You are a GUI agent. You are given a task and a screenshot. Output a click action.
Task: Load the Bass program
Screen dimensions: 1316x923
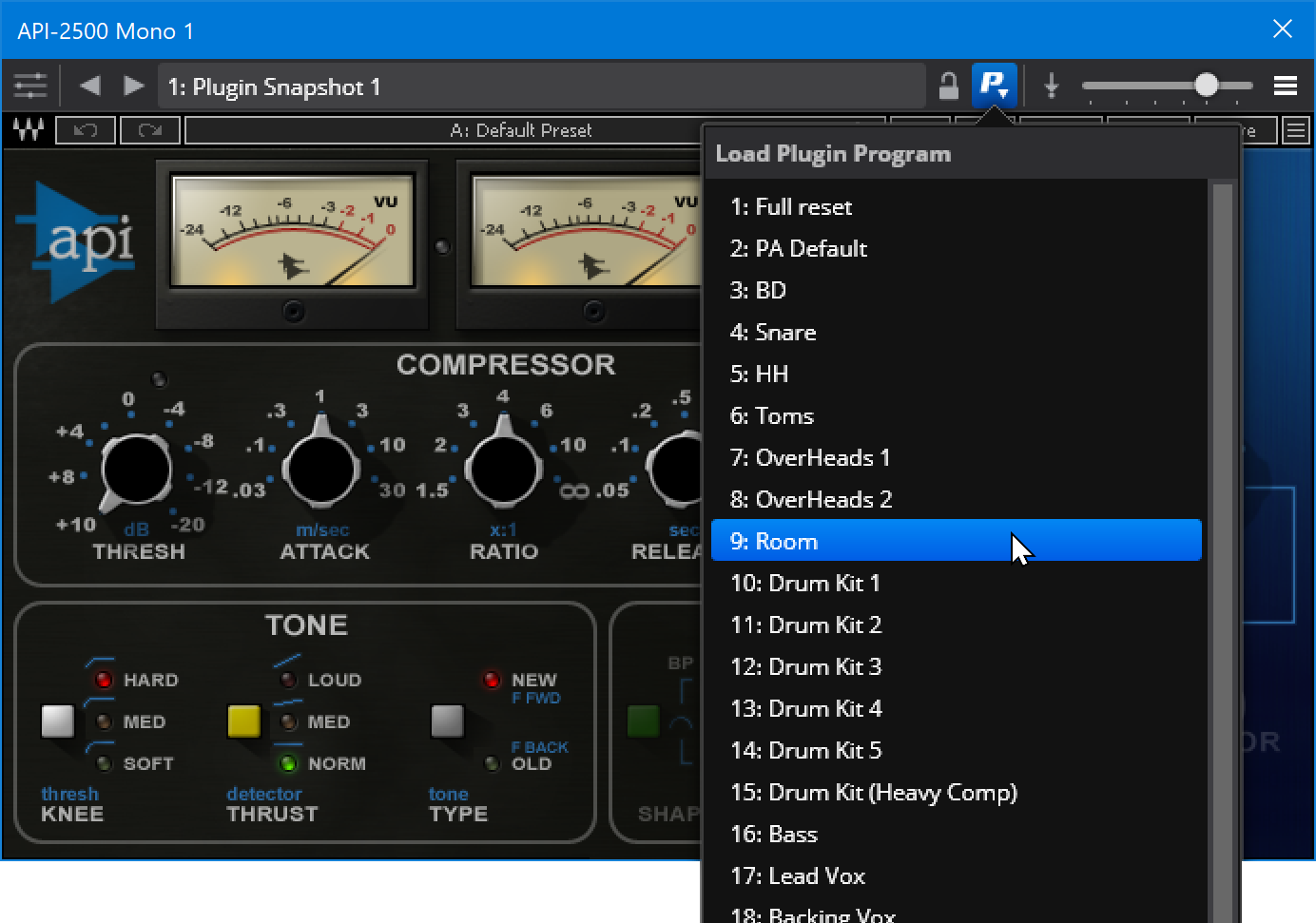[x=957, y=834]
